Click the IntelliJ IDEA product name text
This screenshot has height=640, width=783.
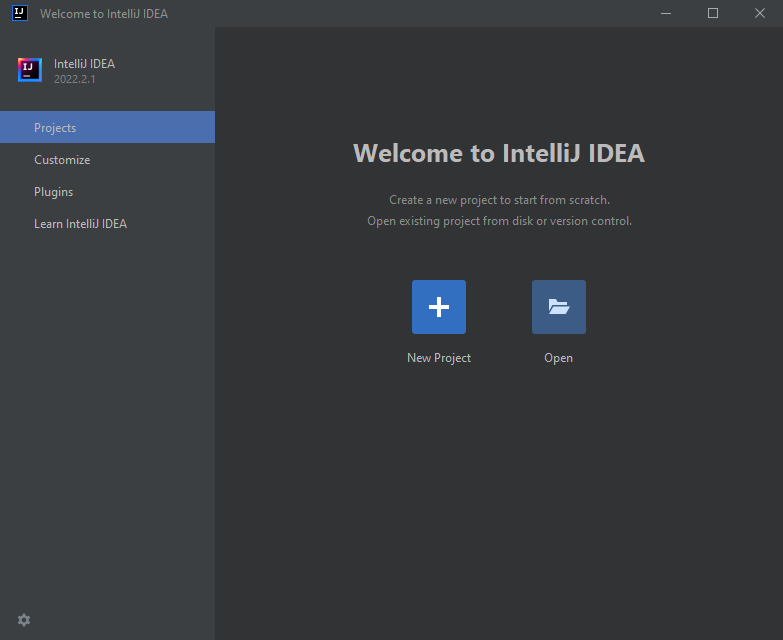(84, 64)
